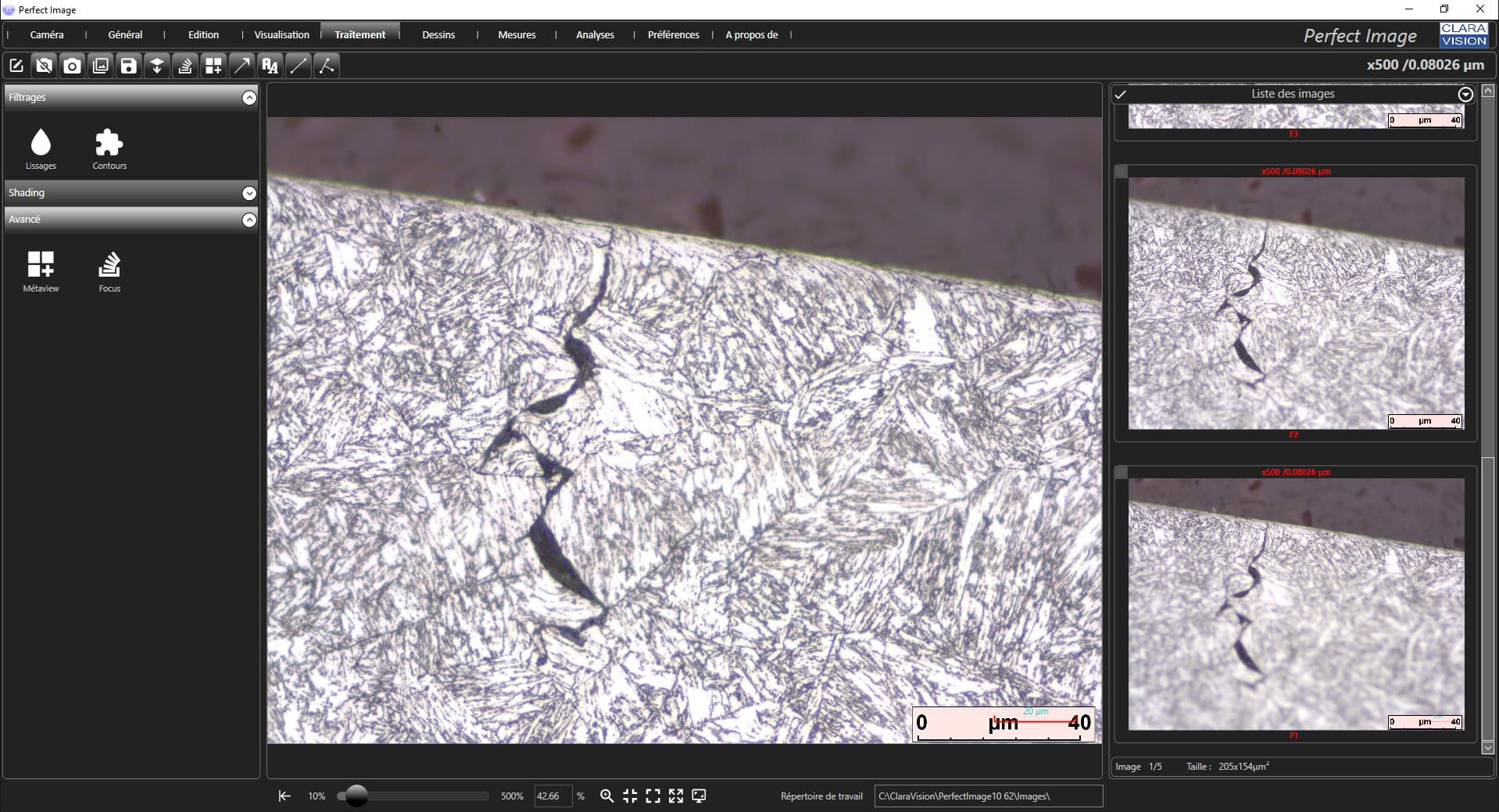This screenshot has height=812, width=1499.
Task: Click the image list scroll down arrow
Action: click(x=1488, y=748)
